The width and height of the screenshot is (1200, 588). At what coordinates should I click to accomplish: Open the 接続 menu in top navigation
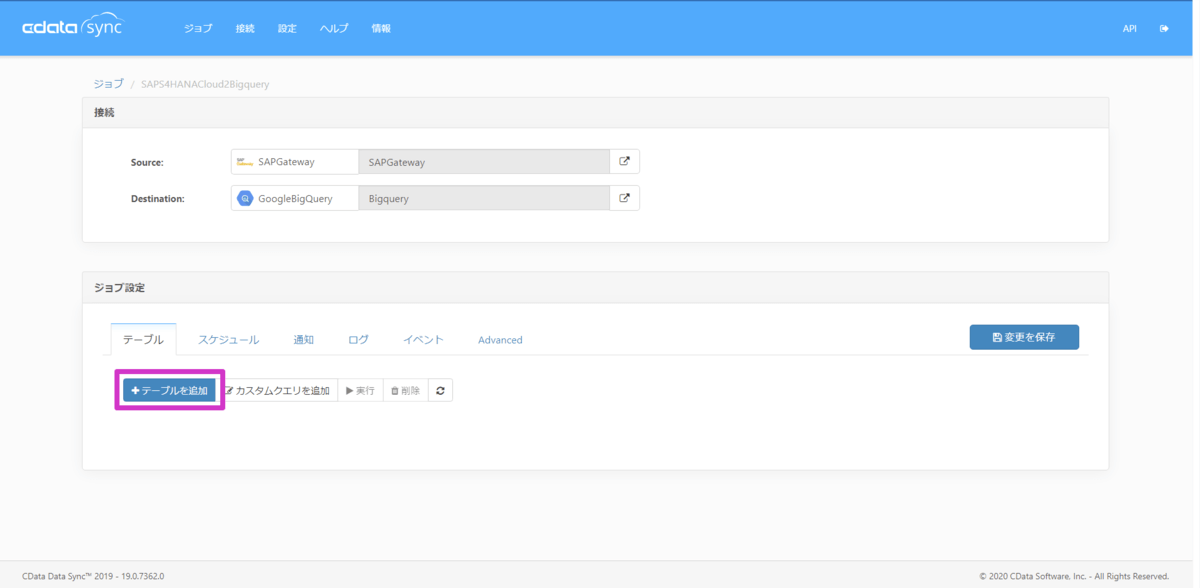(245, 28)
